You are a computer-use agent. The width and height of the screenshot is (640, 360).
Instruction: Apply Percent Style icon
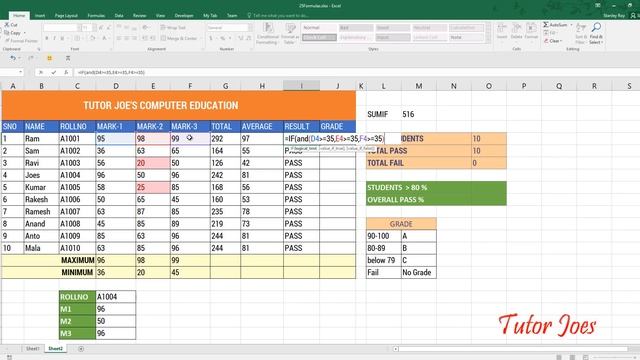(x=223, y=38)
